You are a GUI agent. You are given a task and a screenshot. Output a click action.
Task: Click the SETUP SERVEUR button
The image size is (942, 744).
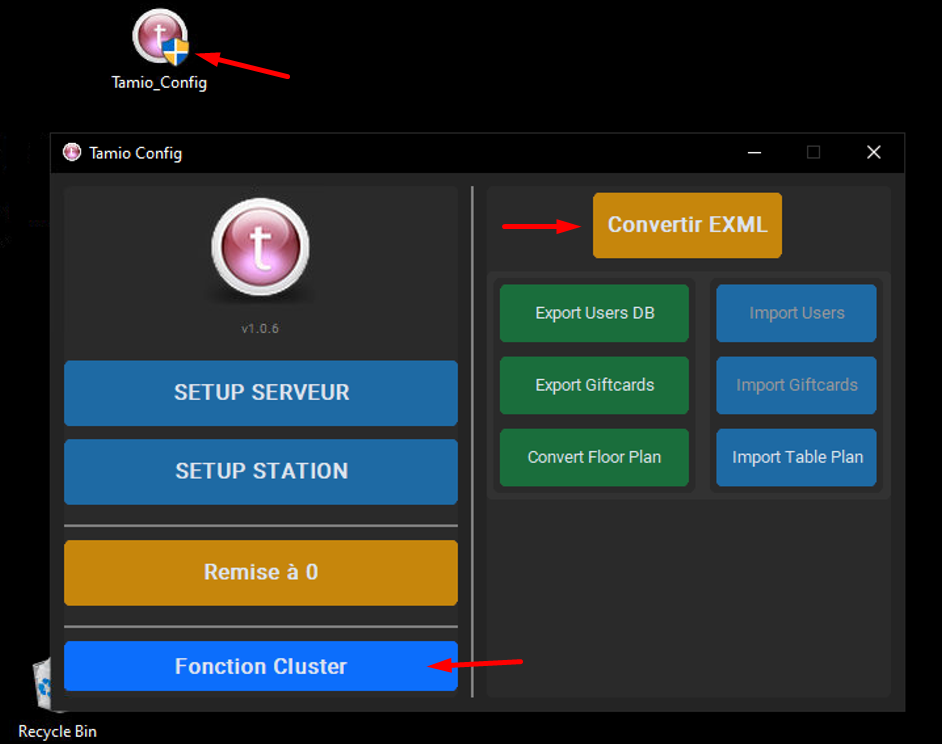point(261,393)
